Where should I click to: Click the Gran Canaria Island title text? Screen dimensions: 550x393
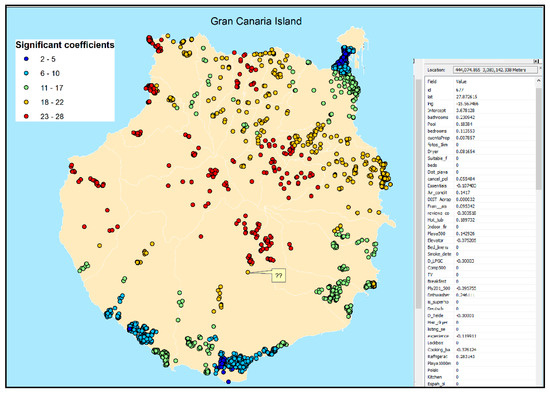tap(256, 21)
